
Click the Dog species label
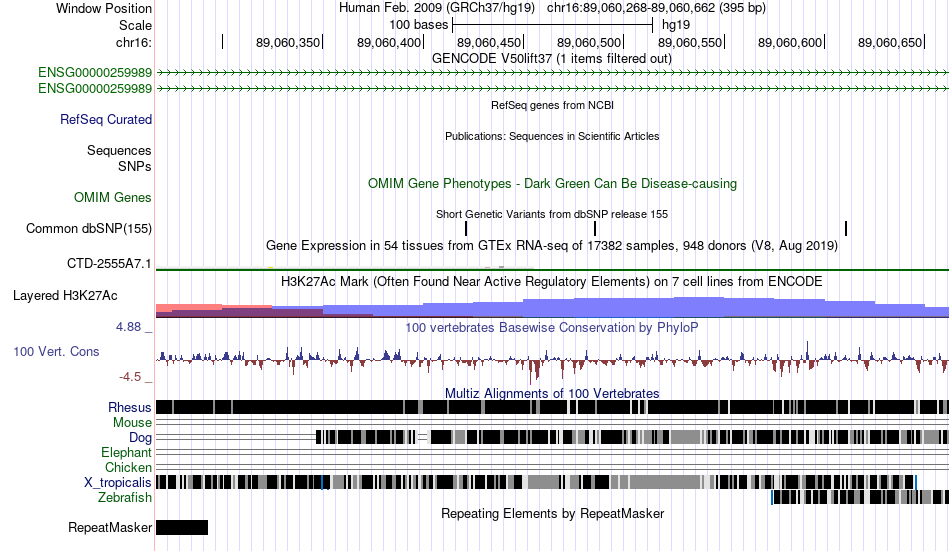coord(140,438)
